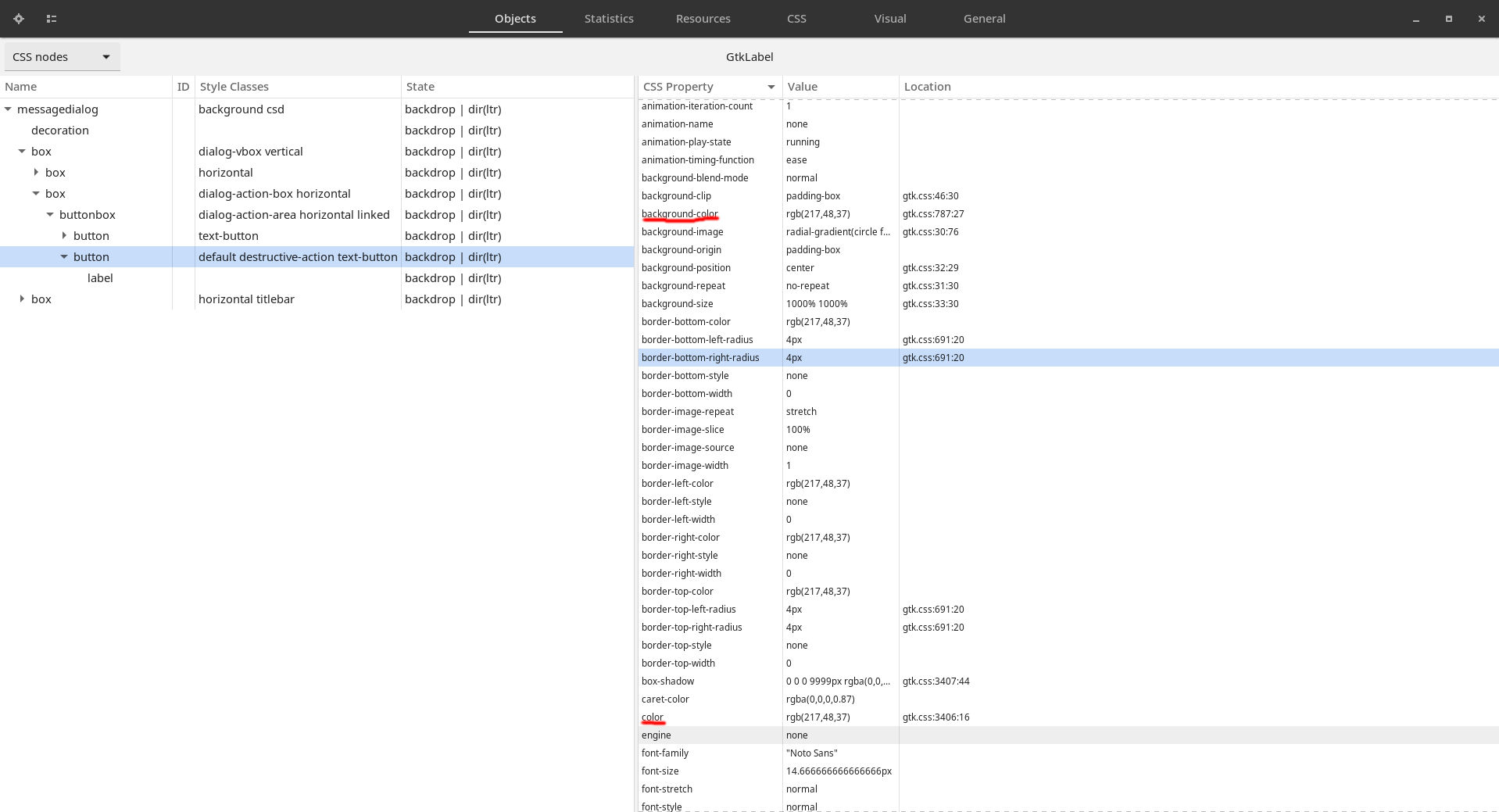Select the background-color property row
Image resolution: width=1499 pixels, height=812 pixels.
point(1068,214)
